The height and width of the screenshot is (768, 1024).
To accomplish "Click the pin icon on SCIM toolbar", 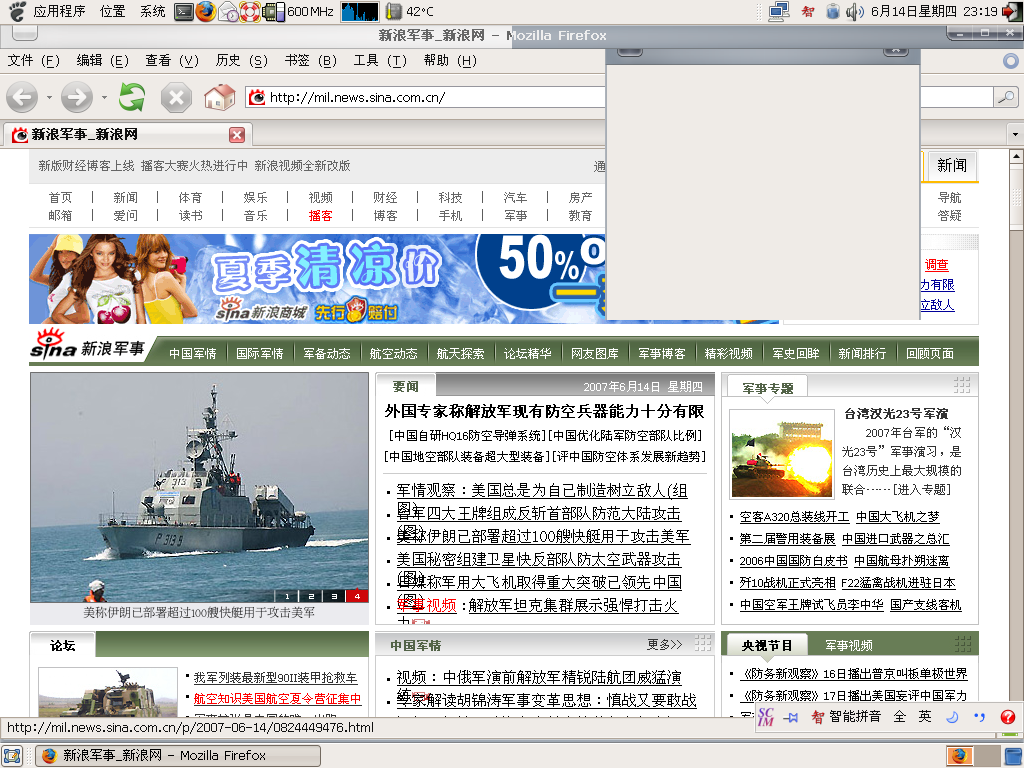I will (791, 717).
